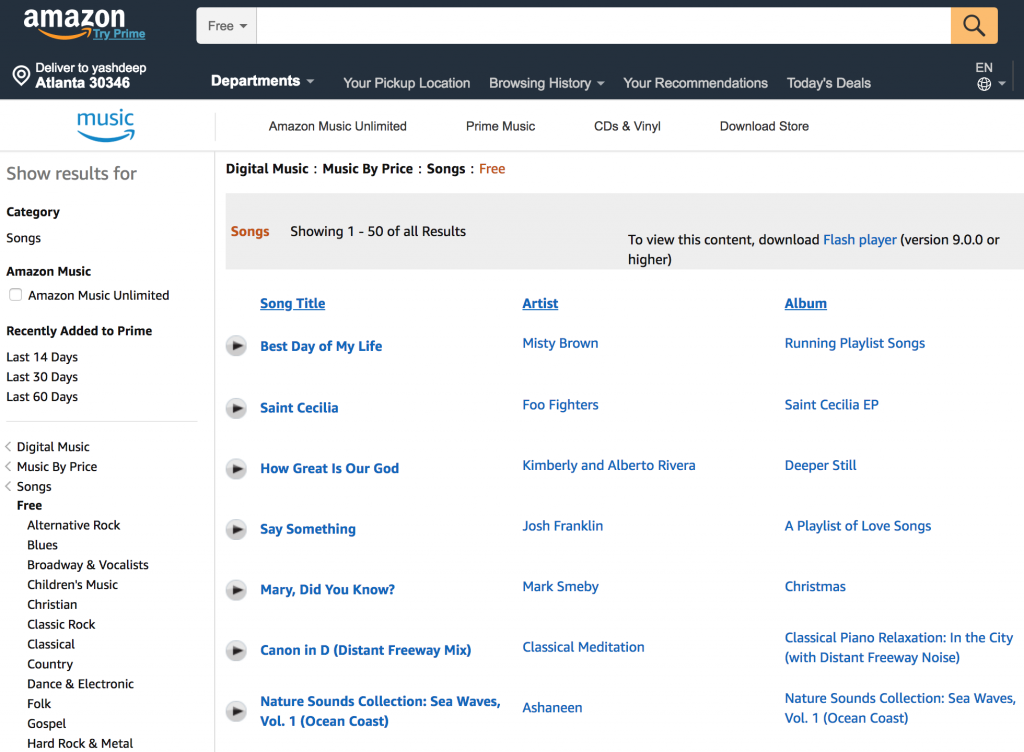Open artist Kimberly and Alberto Rivera
1024x752 pixels.
609,465
